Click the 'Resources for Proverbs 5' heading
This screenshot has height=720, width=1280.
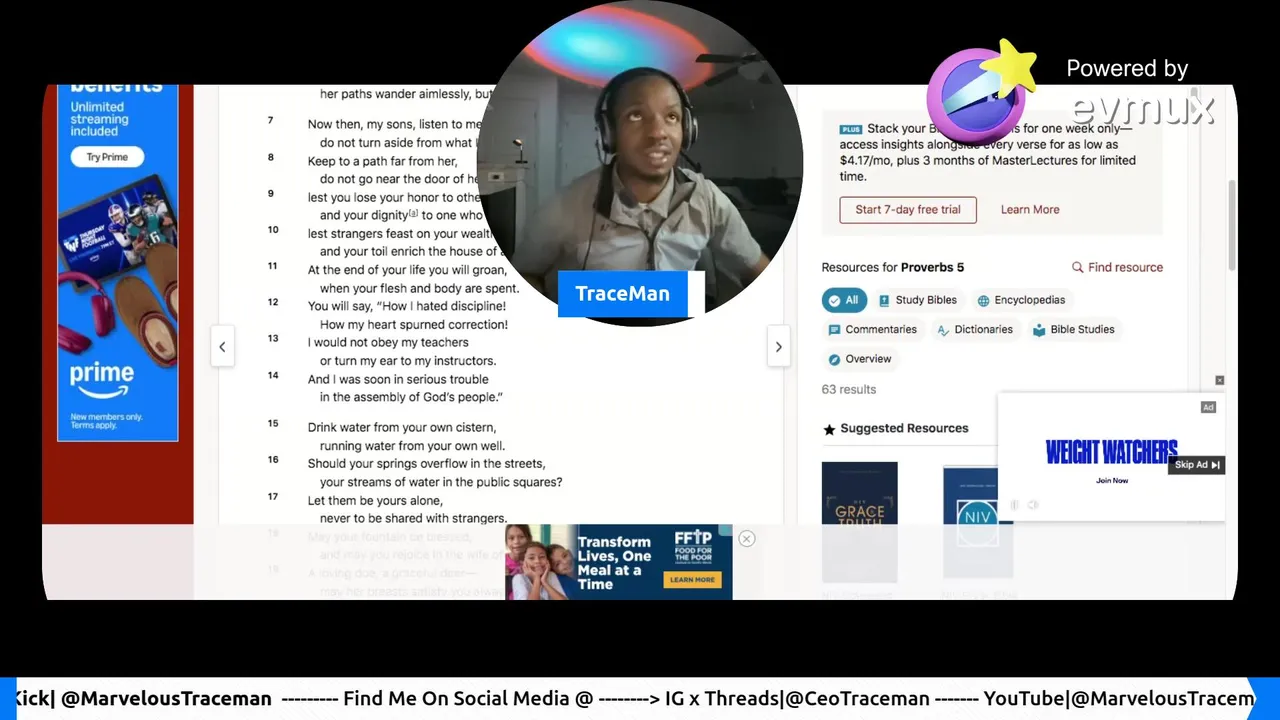(x=893, y=267)
